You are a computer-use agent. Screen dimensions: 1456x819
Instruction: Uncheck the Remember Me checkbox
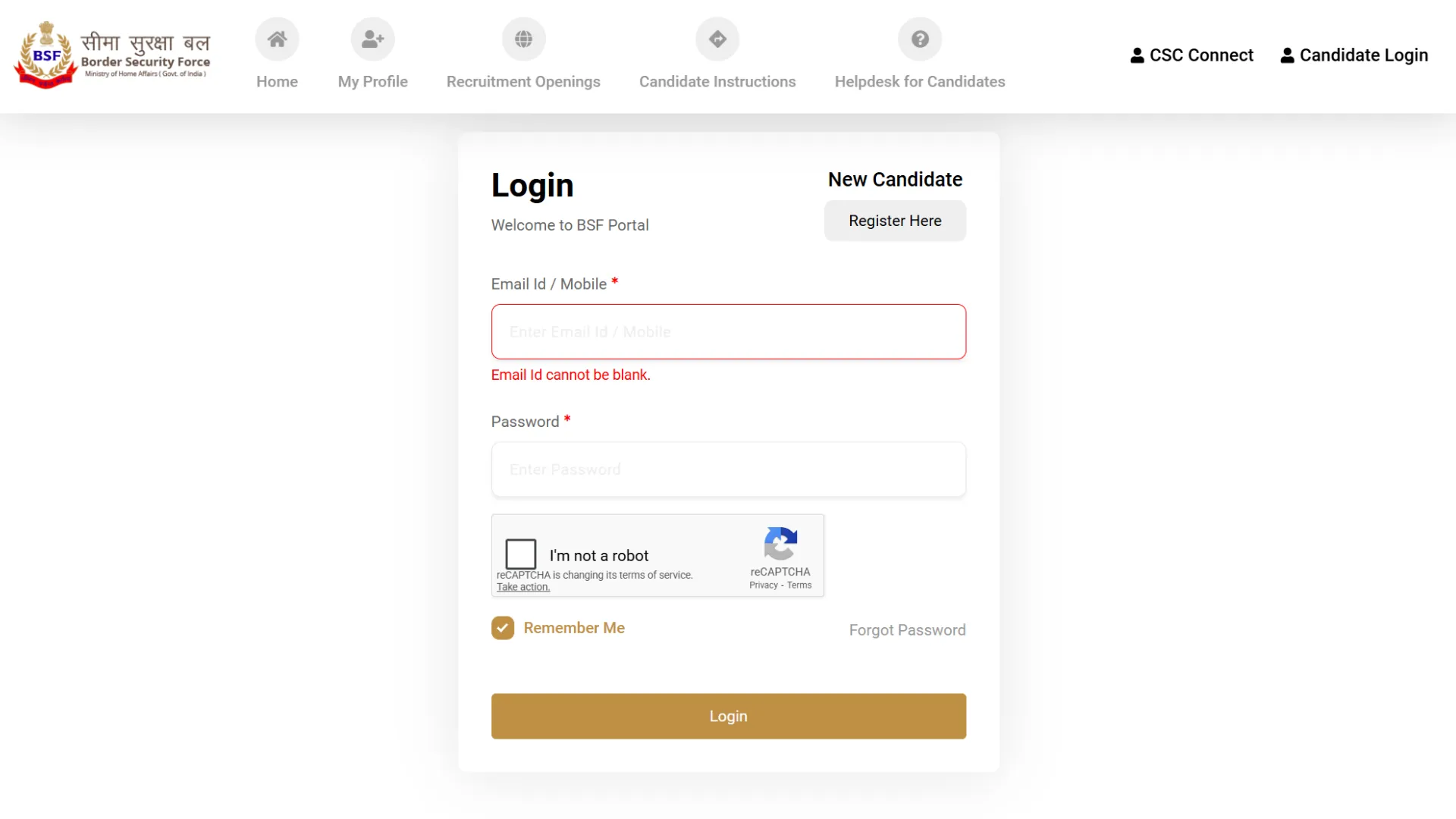pyautogui.click(x=503, y=628)
